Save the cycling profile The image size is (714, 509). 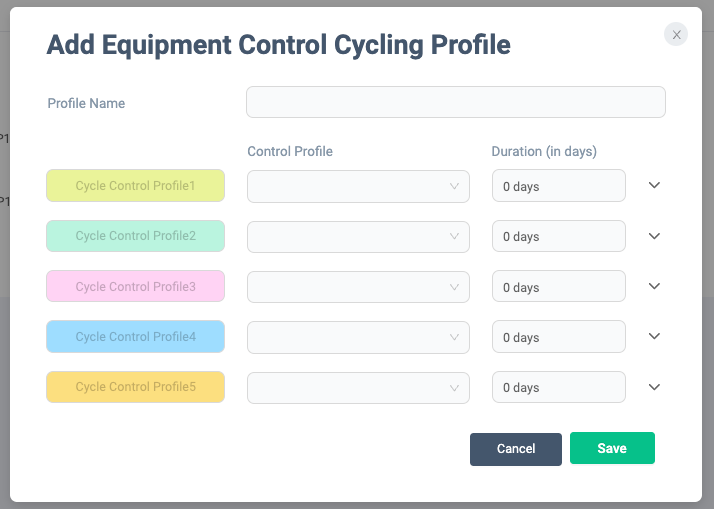[612, 448]
